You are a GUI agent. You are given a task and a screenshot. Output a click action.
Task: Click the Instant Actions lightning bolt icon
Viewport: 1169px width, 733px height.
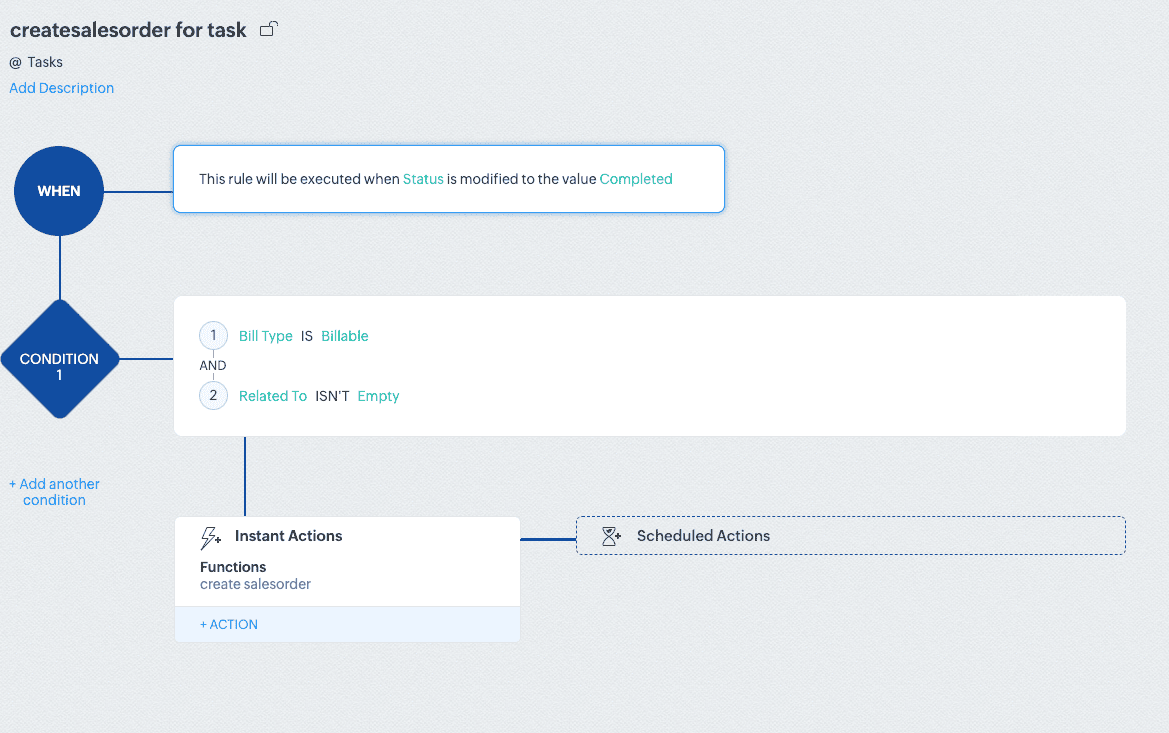(x=211, y=538)
